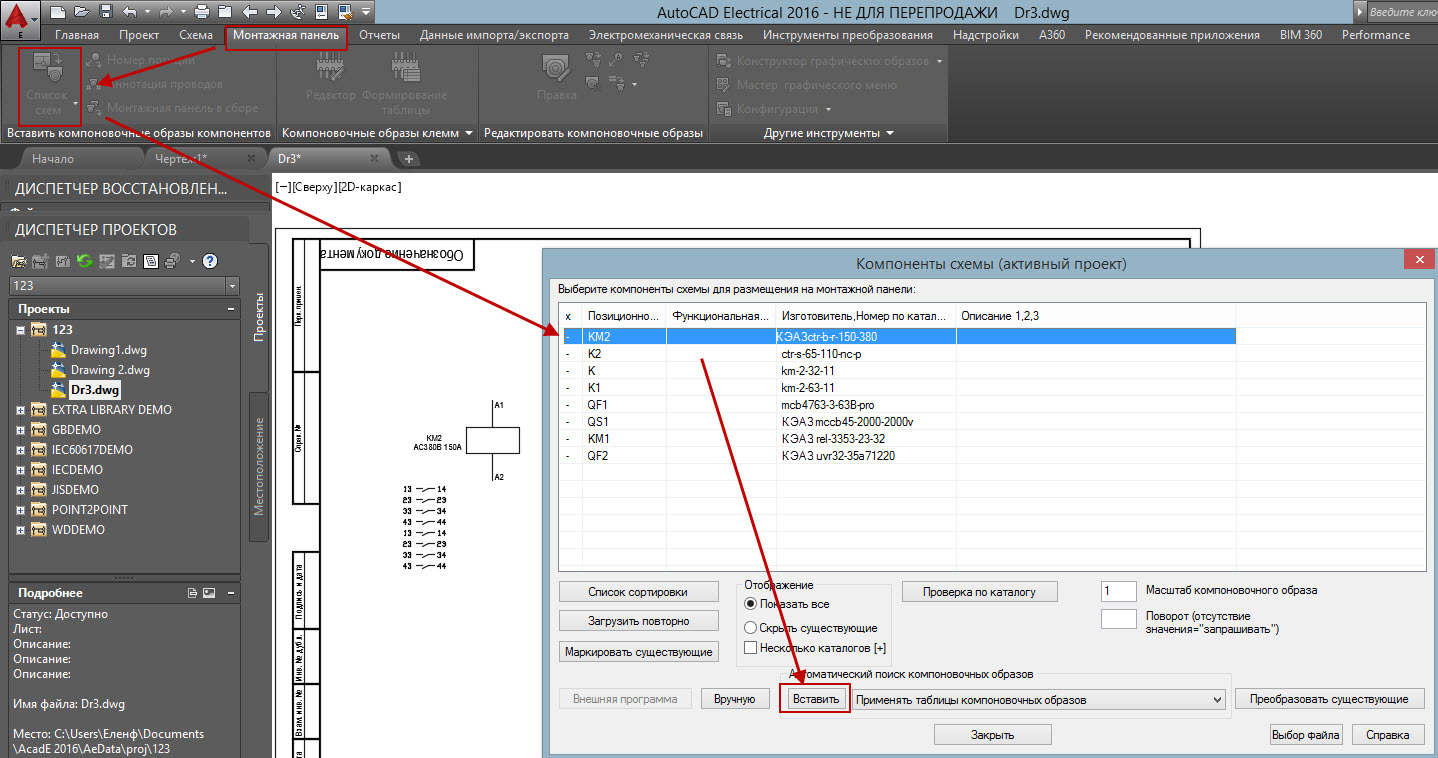The image size is (1438, 758).
Task: Expand the EXTRA LIBRARY DEMO project
Action: point(20,410)
